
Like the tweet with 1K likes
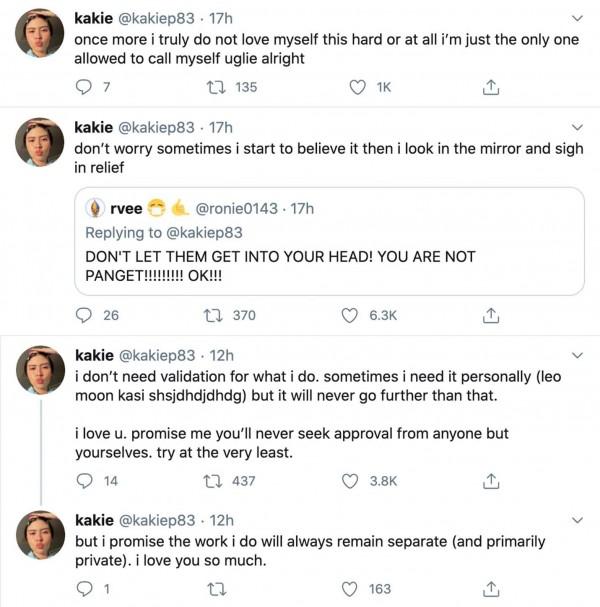click(x=357, y=88)
